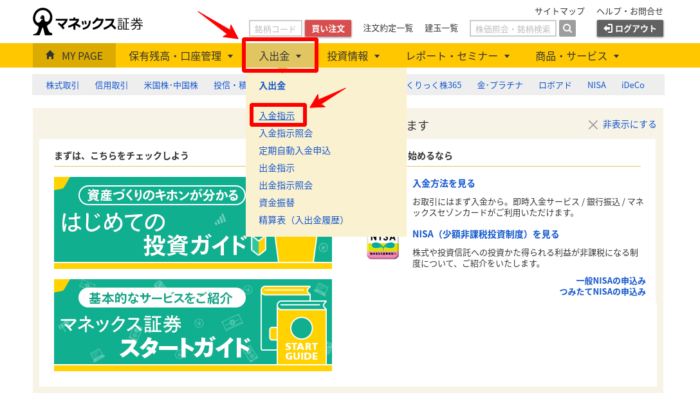
Task: Select 出金指示 in the dropdown
Action: click(x=277, y=168)
